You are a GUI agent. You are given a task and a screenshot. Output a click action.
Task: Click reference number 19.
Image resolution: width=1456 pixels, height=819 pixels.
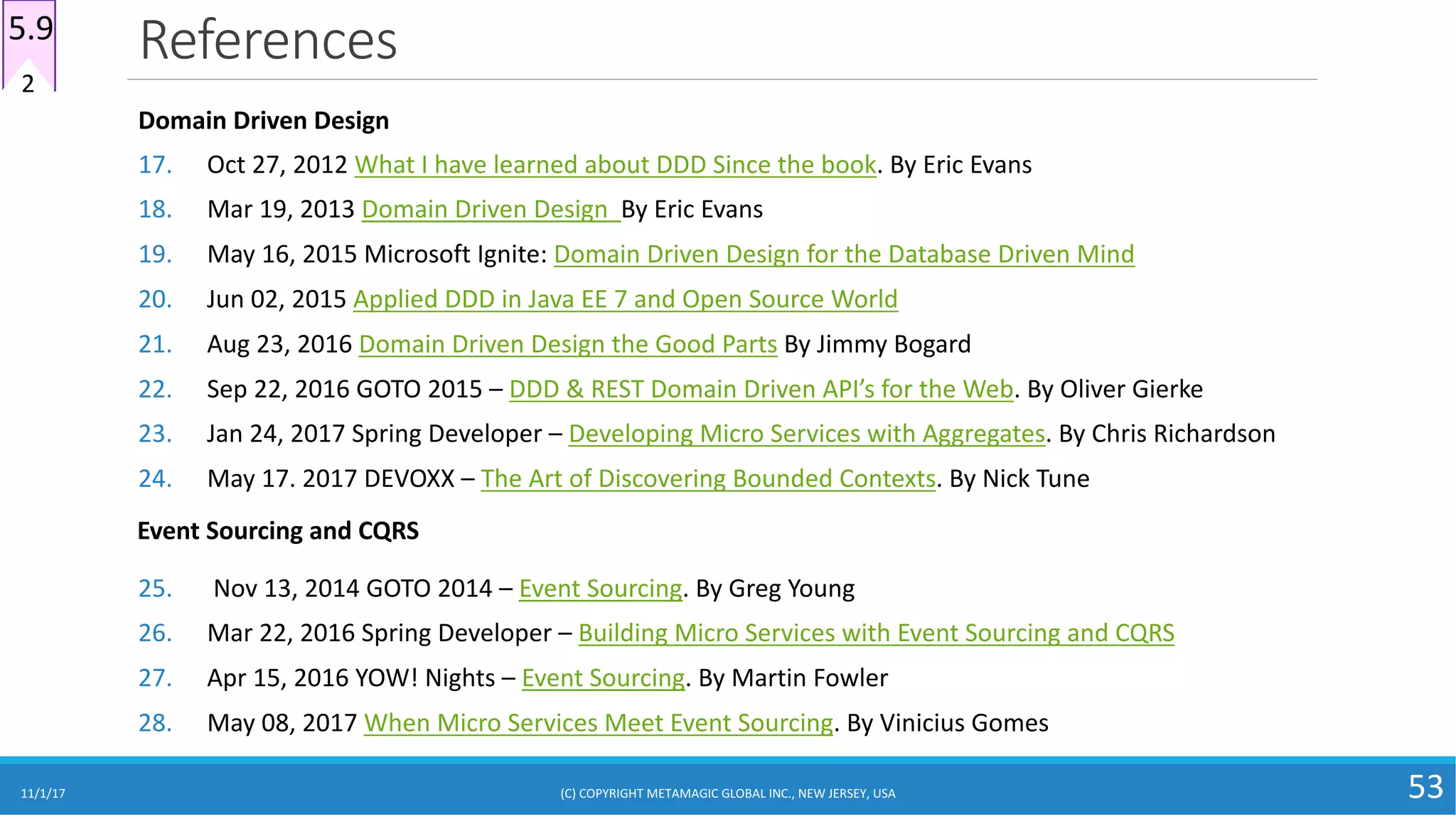pyautogui.click(x=155, y=255)
